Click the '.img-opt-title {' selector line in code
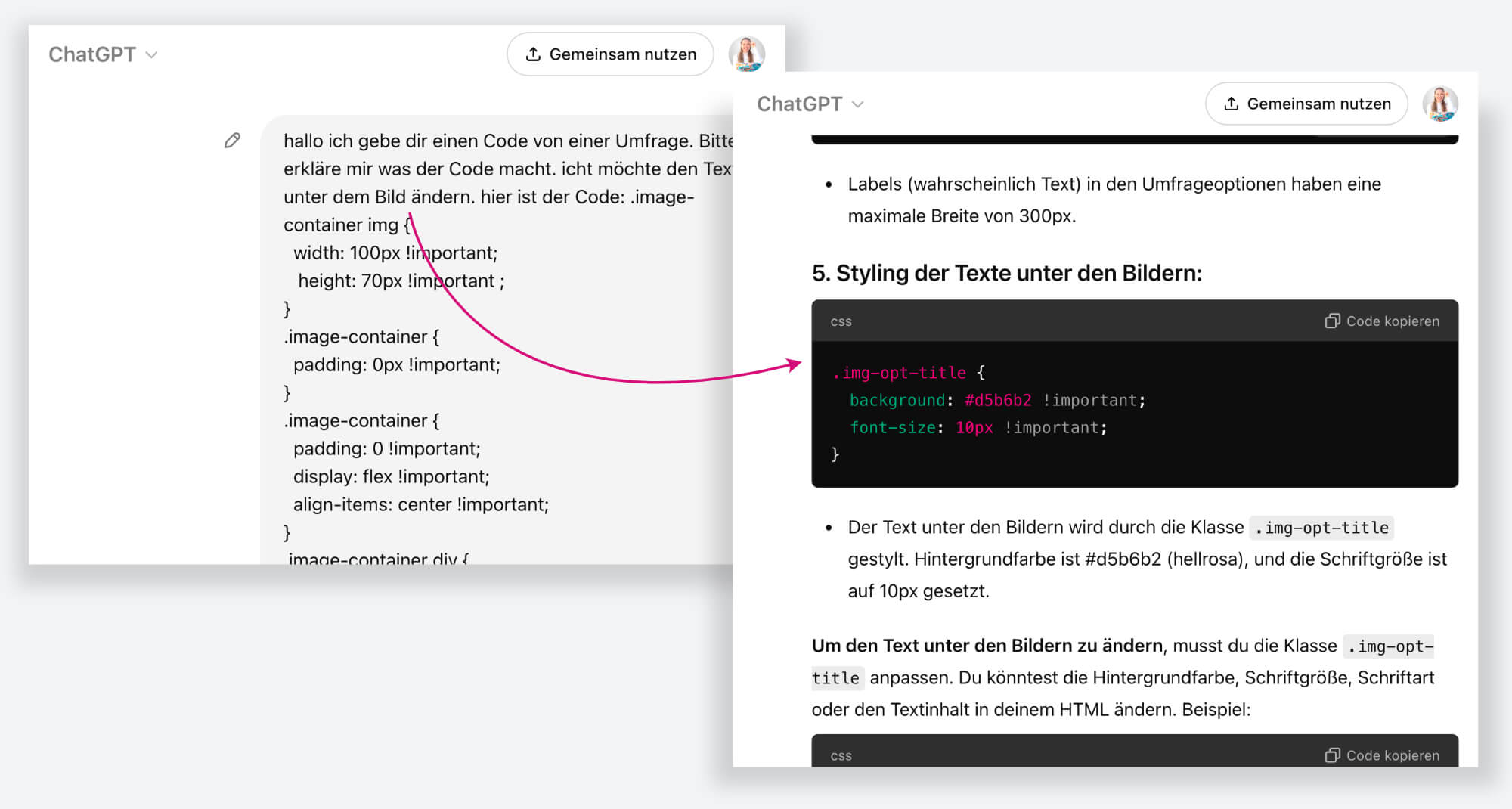This screenshot has width=1512, height=809. 908,373
